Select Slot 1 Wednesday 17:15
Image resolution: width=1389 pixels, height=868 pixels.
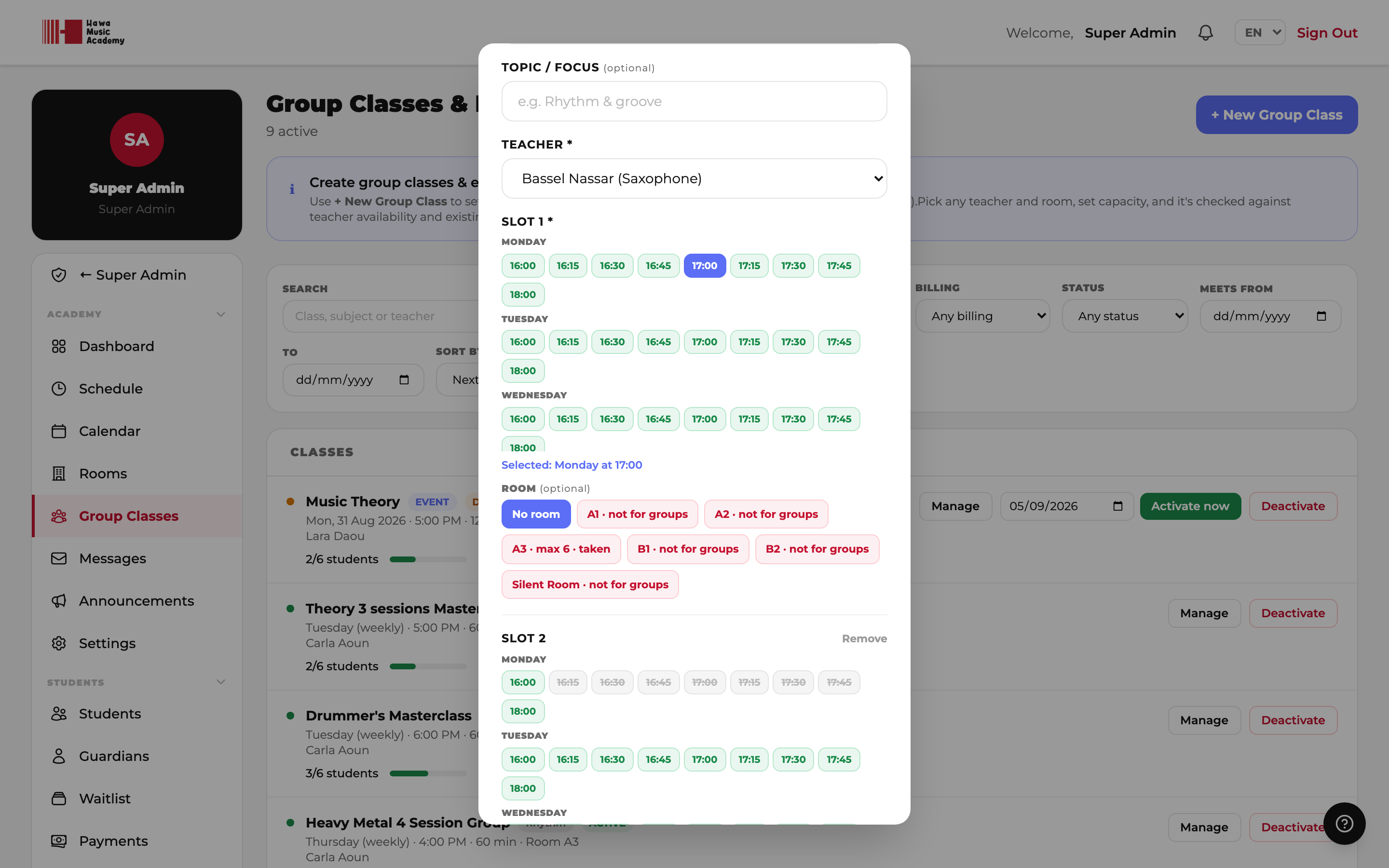pyautogui.click(x=749, y=419)
